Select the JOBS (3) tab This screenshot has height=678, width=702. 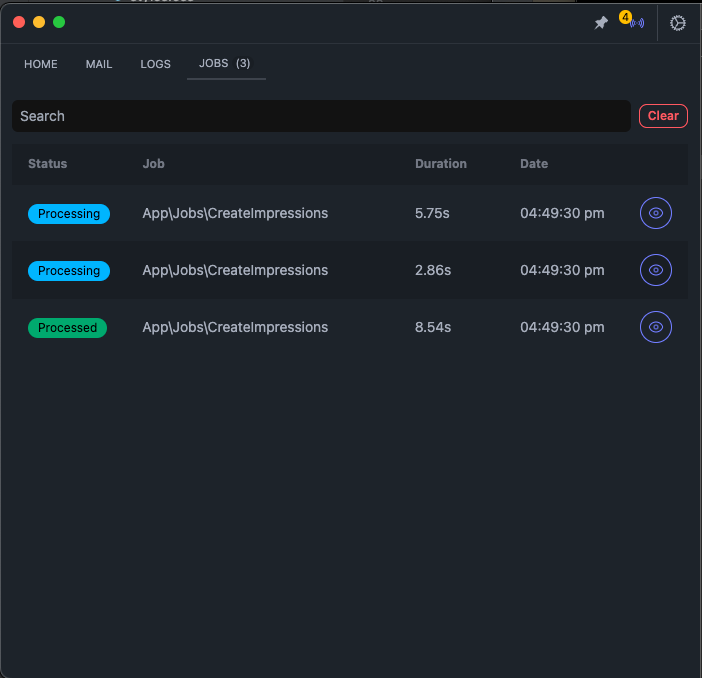pos(225,64)
